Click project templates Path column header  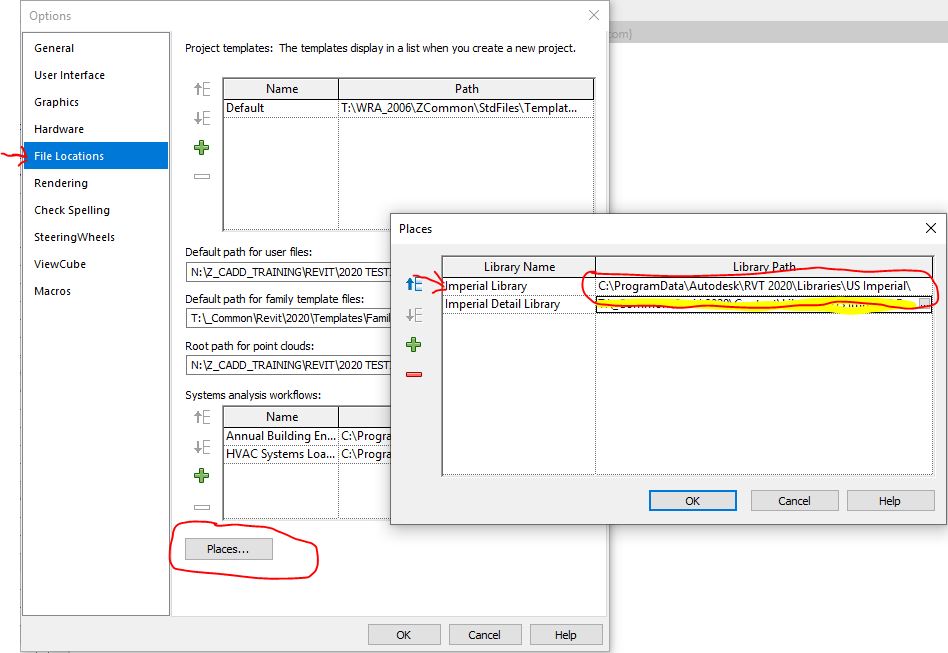coord(466,89)
